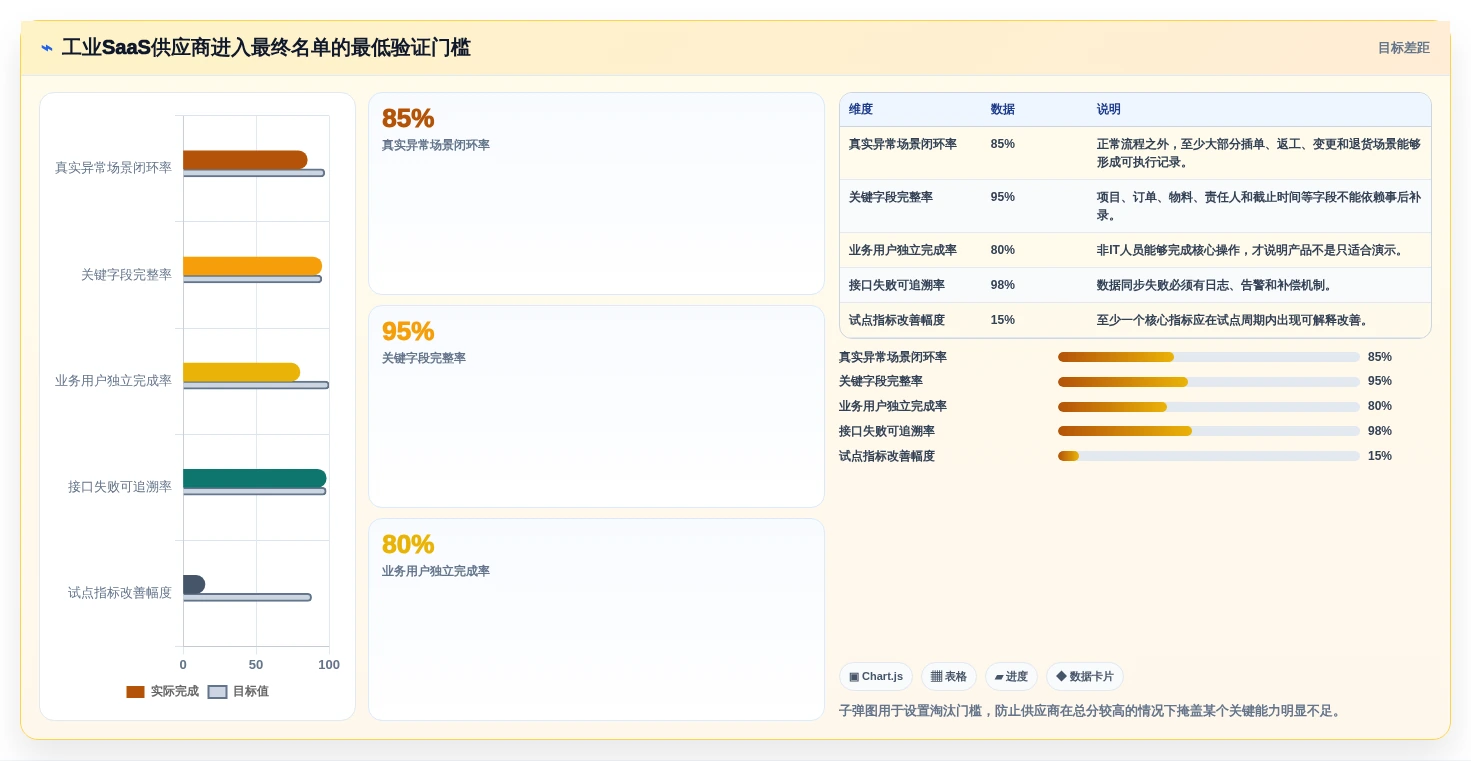The image size is (1471, 761).
Task: Click the 目标差距 label in the header
Action: pyautogui.click(x=1403, y=48)
